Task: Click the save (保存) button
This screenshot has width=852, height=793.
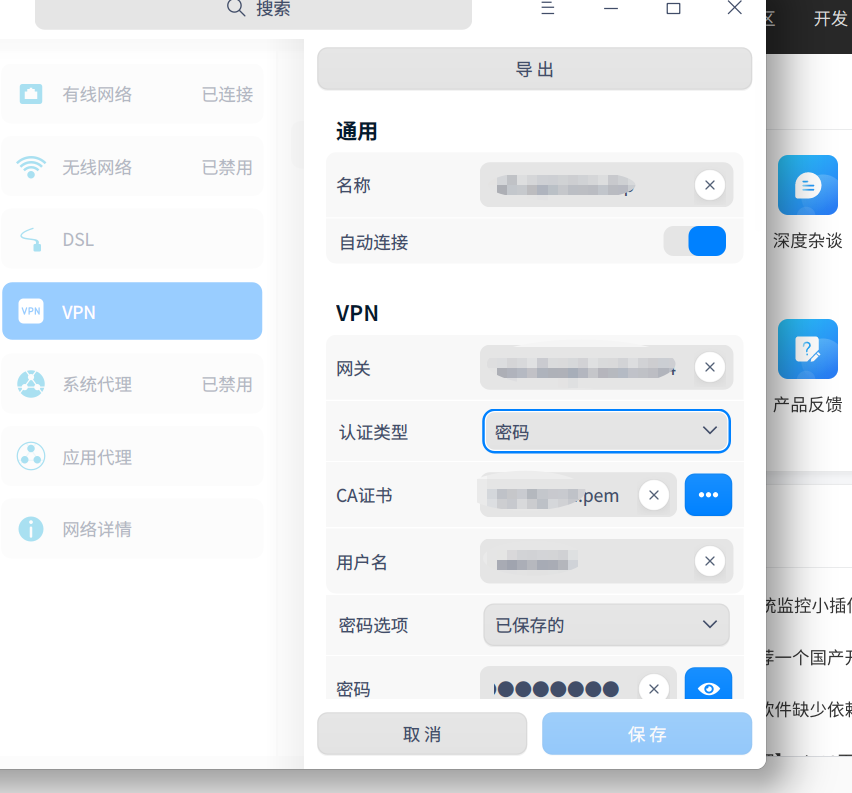Action: [x=647, y=734]
